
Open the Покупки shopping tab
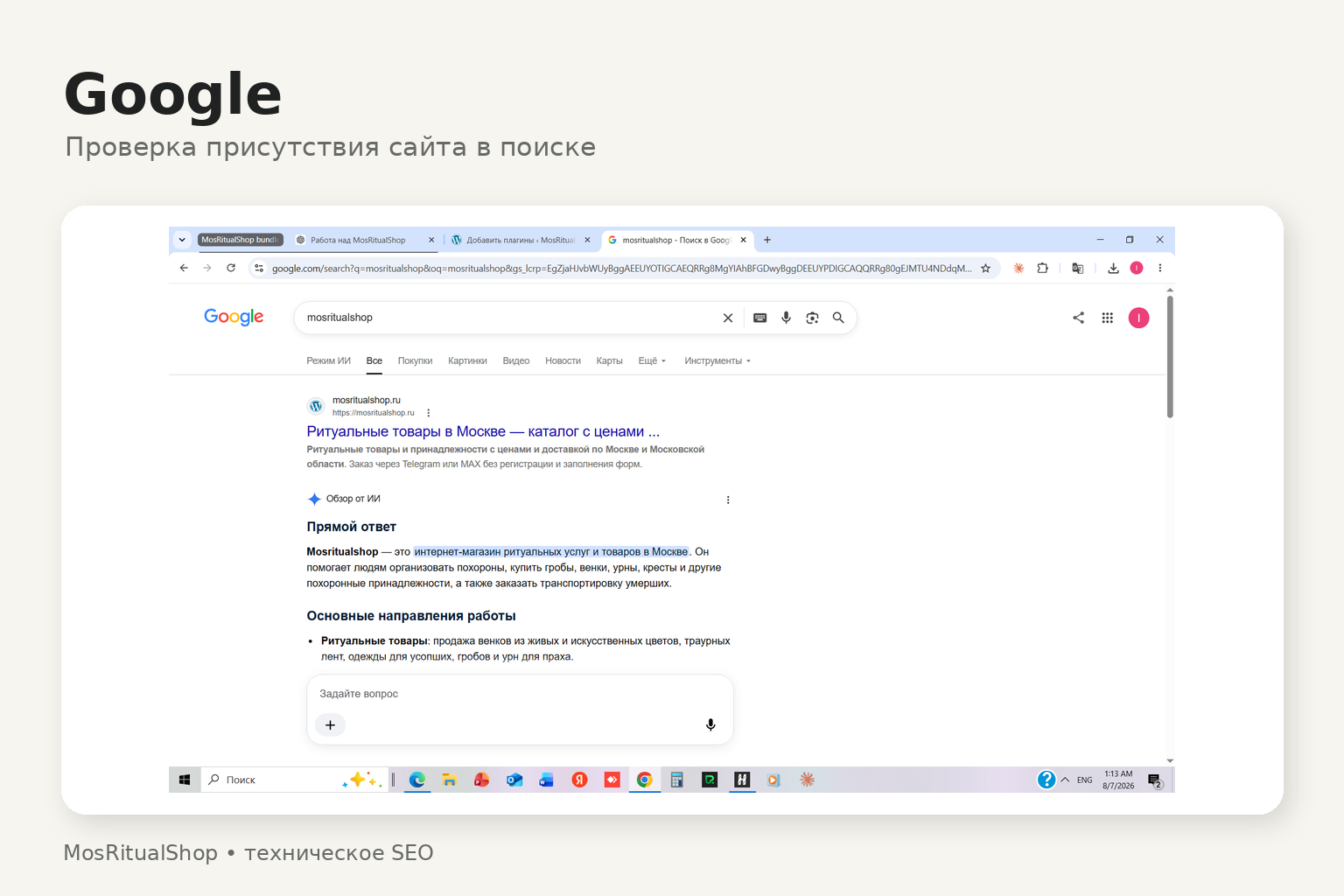tap(415, 360)
